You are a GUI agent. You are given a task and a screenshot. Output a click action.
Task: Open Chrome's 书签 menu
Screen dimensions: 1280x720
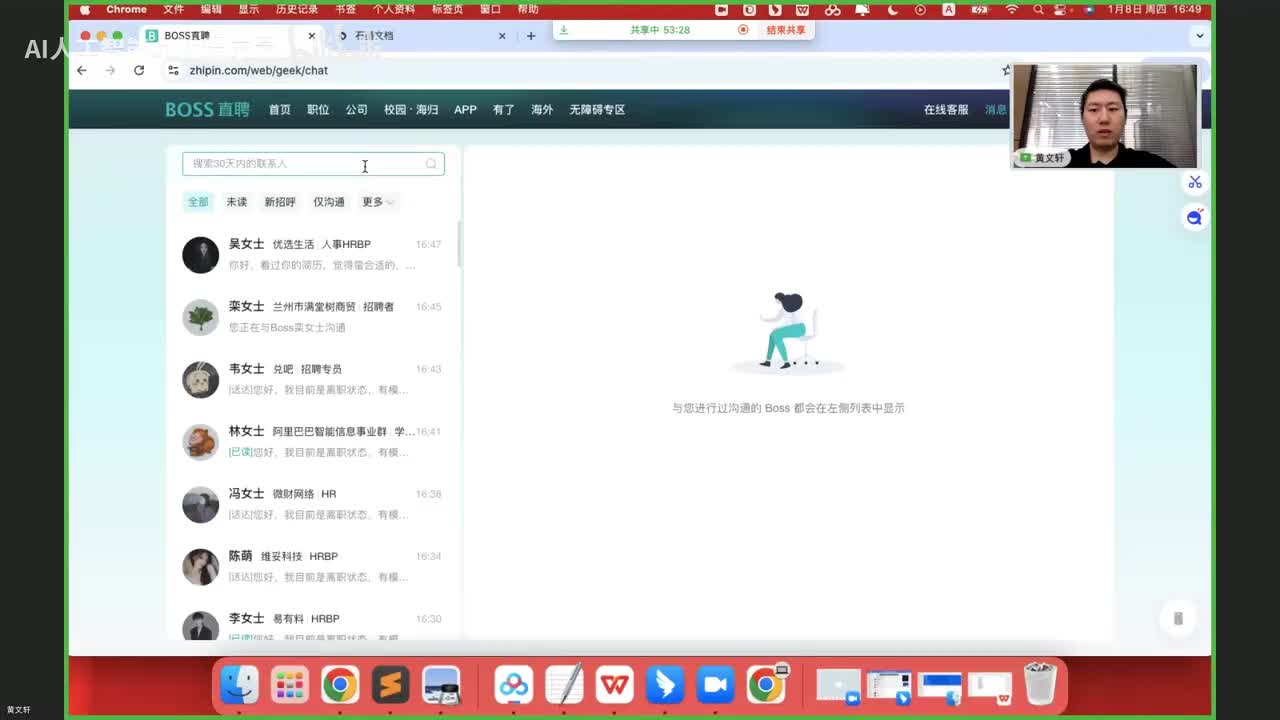(x=345, y=9)
